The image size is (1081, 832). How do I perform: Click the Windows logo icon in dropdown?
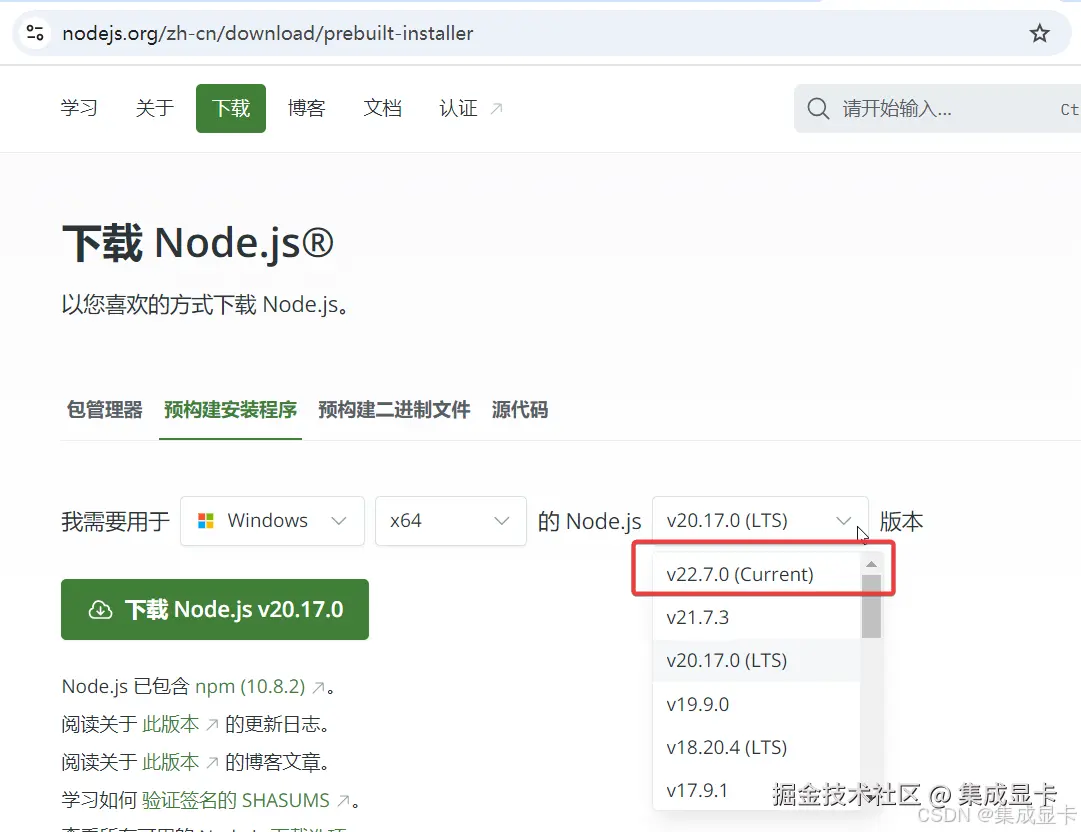coord(205,520)
